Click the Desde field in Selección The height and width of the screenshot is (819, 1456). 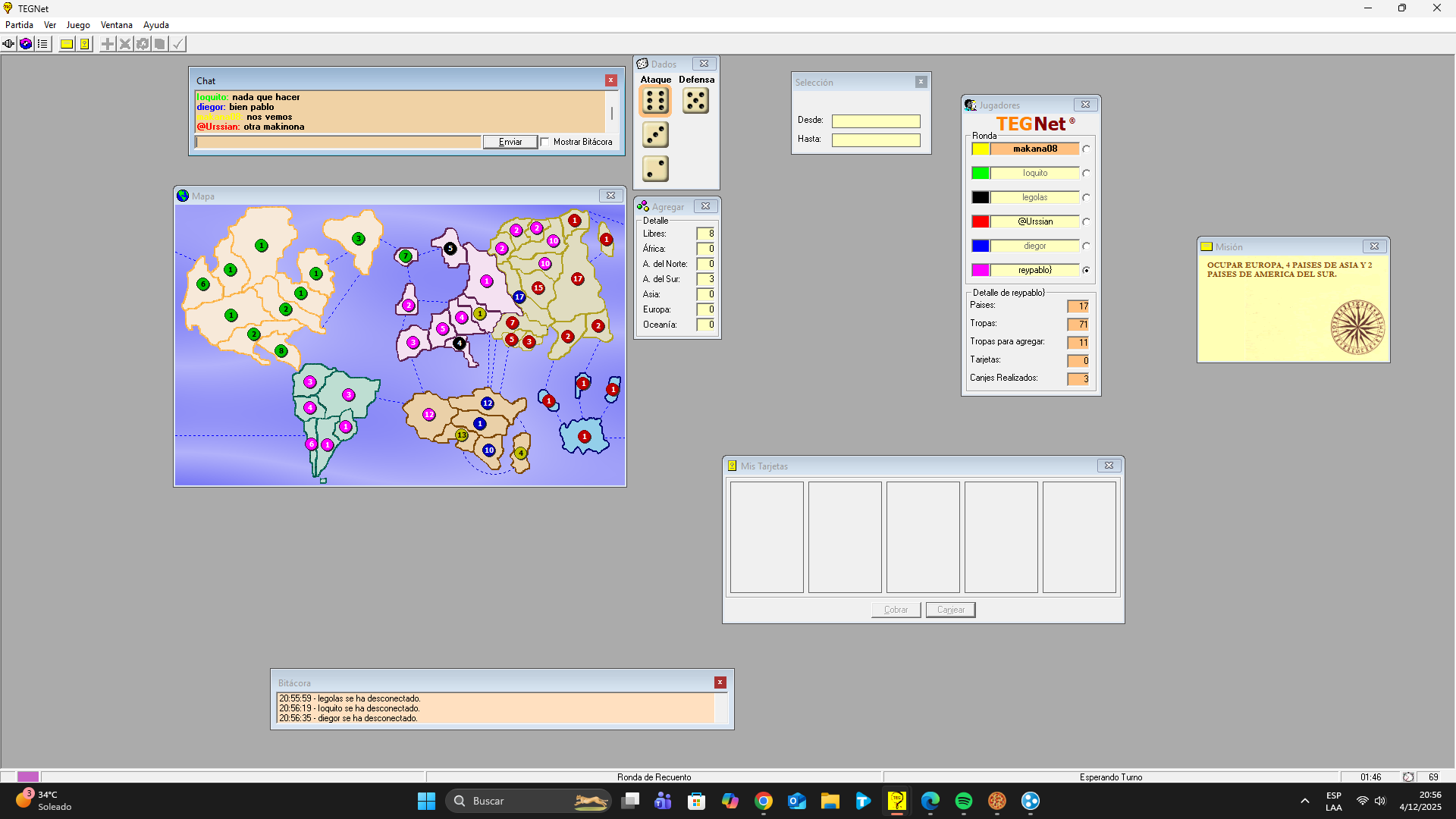coord(875,121)
